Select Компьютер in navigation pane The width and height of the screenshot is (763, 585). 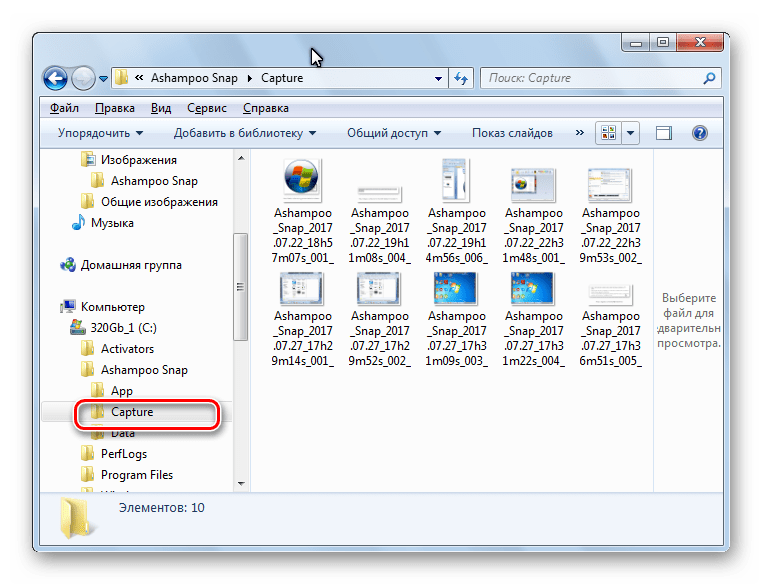[x=113, y=307]
